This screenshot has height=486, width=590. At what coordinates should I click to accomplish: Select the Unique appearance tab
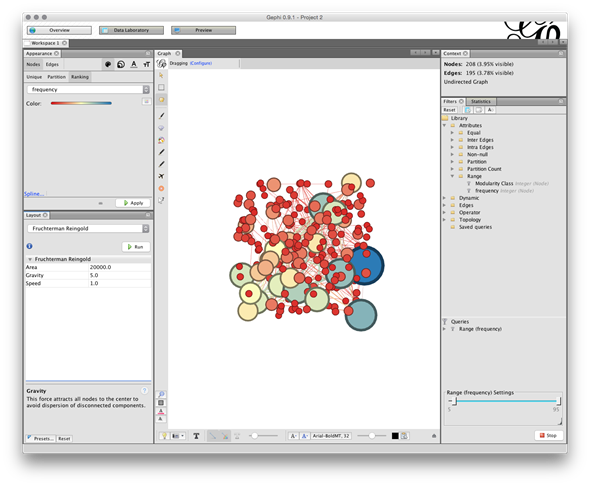(x=34, y=77)
